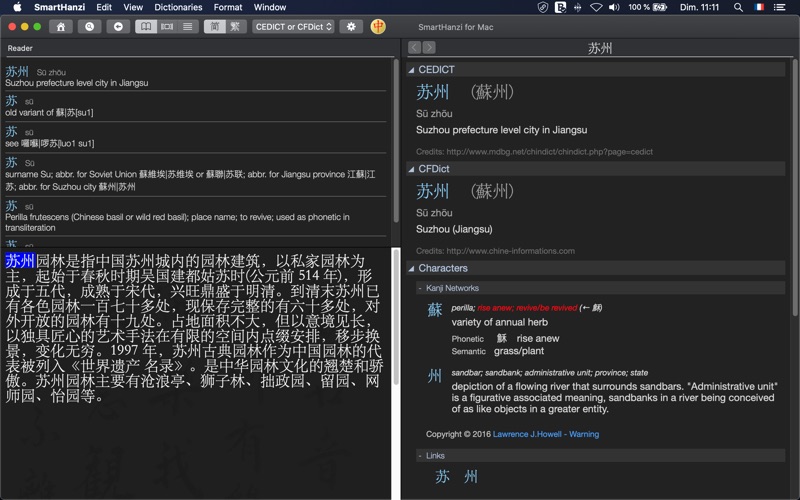
Task: Click the dictionary pane scrollbar
Action: (795, 188)
